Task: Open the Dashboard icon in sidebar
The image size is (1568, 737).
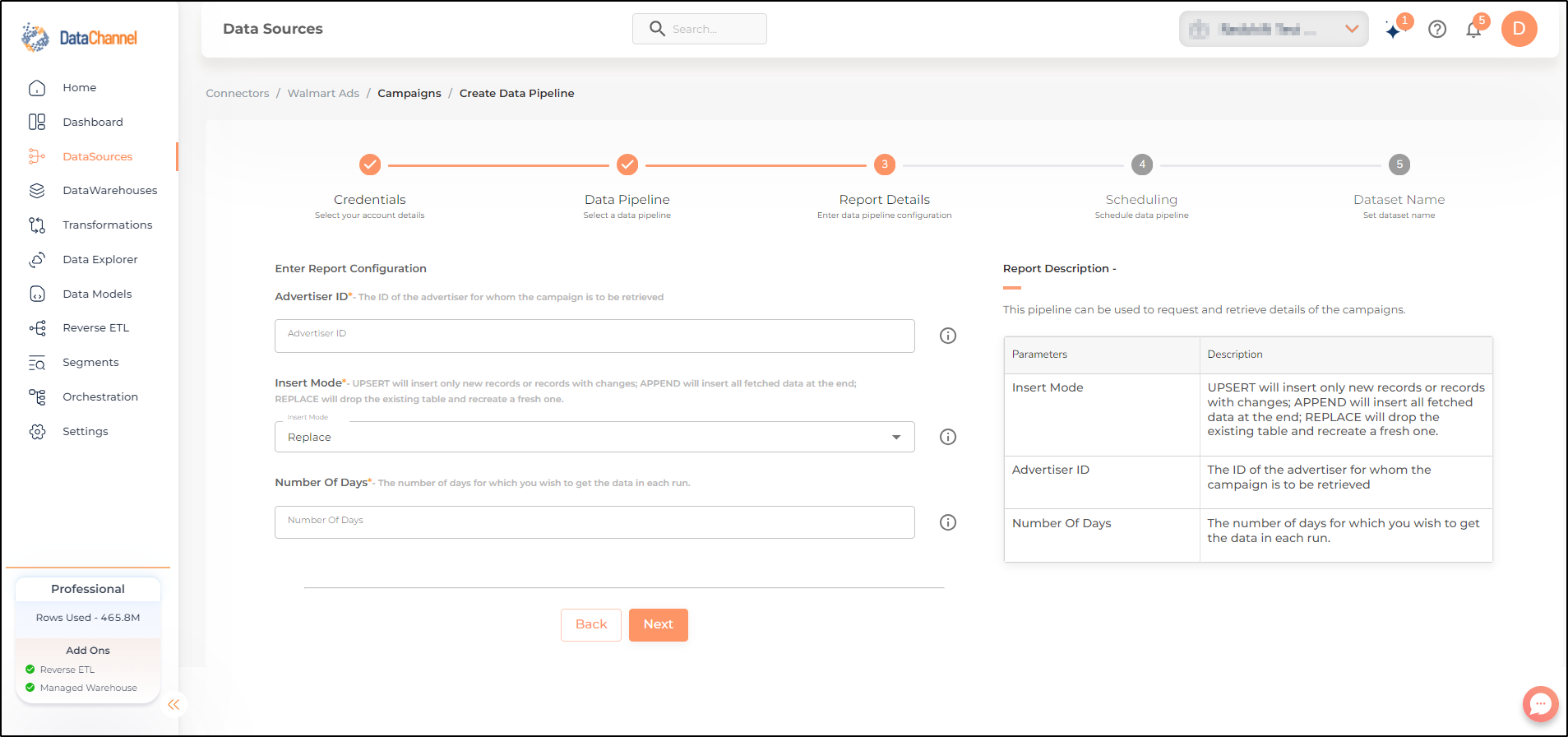Action: click(x=37, y=122)
